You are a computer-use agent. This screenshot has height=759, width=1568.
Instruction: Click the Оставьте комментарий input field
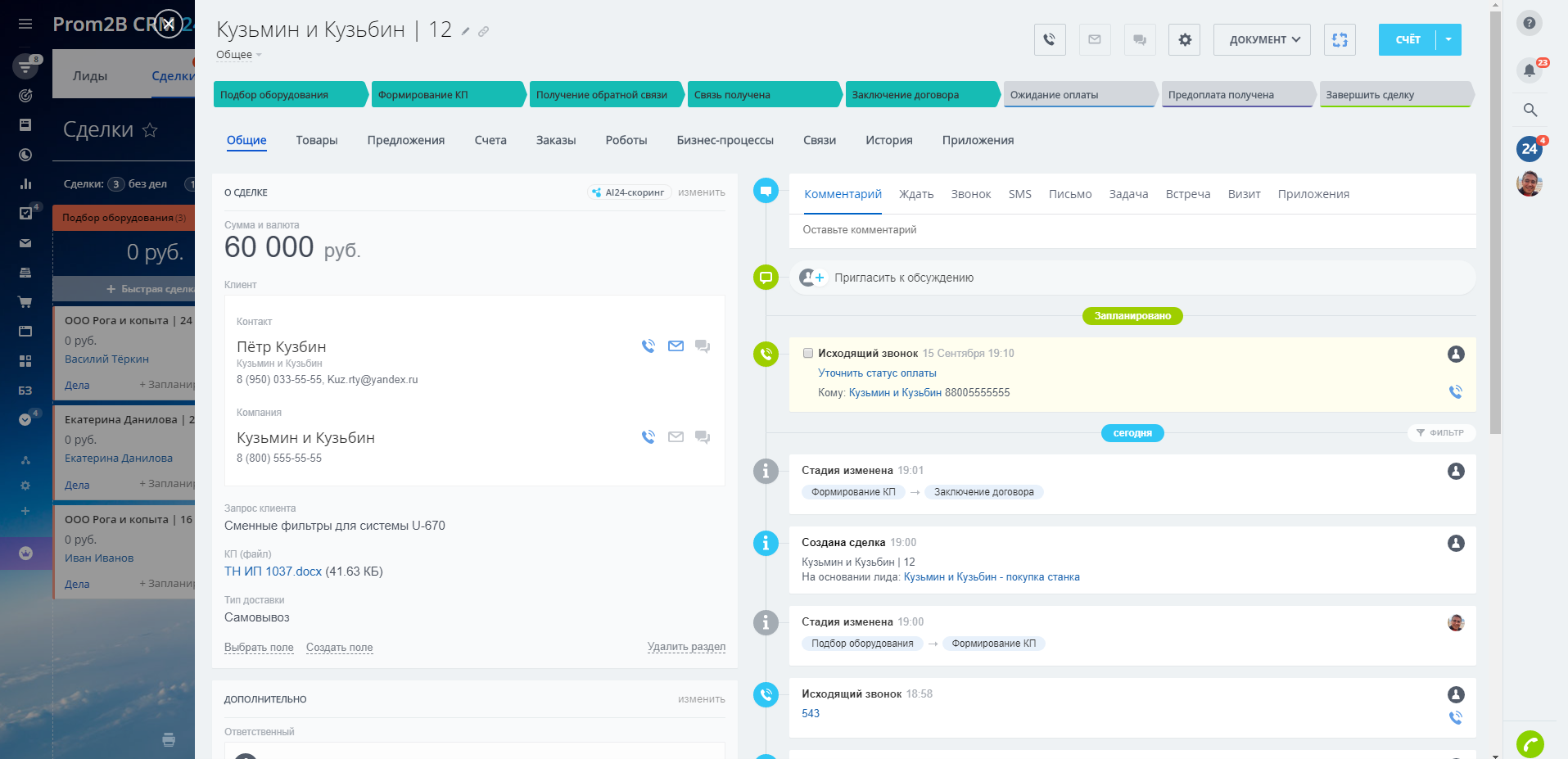[1130, 230]
